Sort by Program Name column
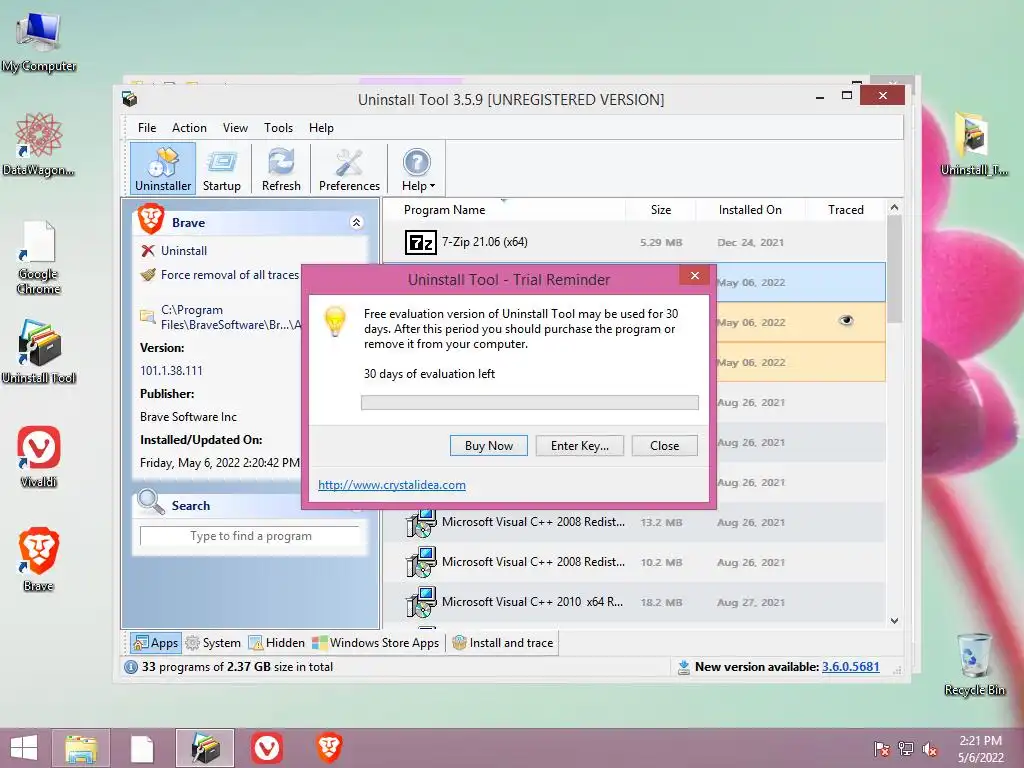1024x768 pixels. (x=444, y=210)
